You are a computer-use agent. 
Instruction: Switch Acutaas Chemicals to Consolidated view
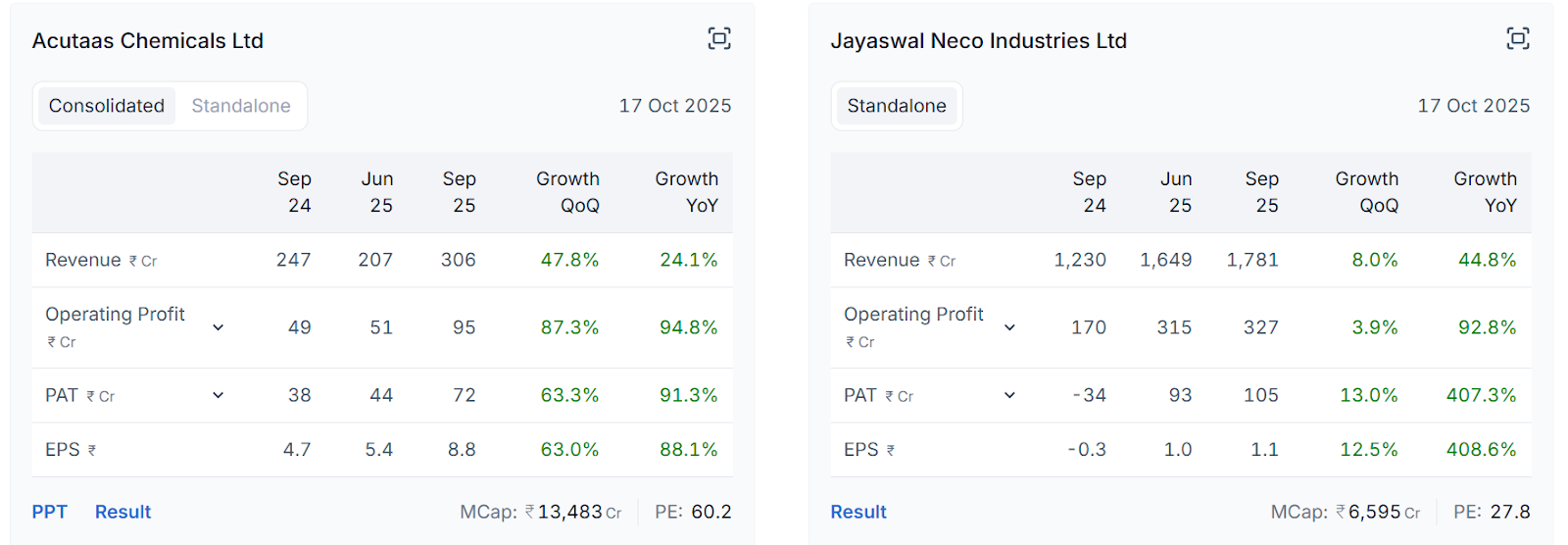[107, 106]
